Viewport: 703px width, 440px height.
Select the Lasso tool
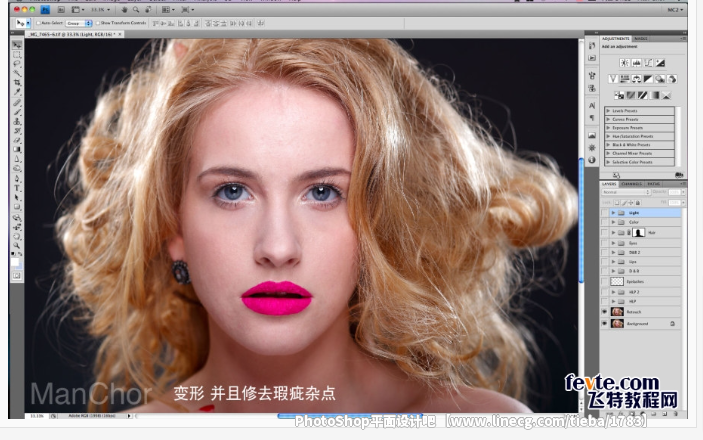point(17,64)
